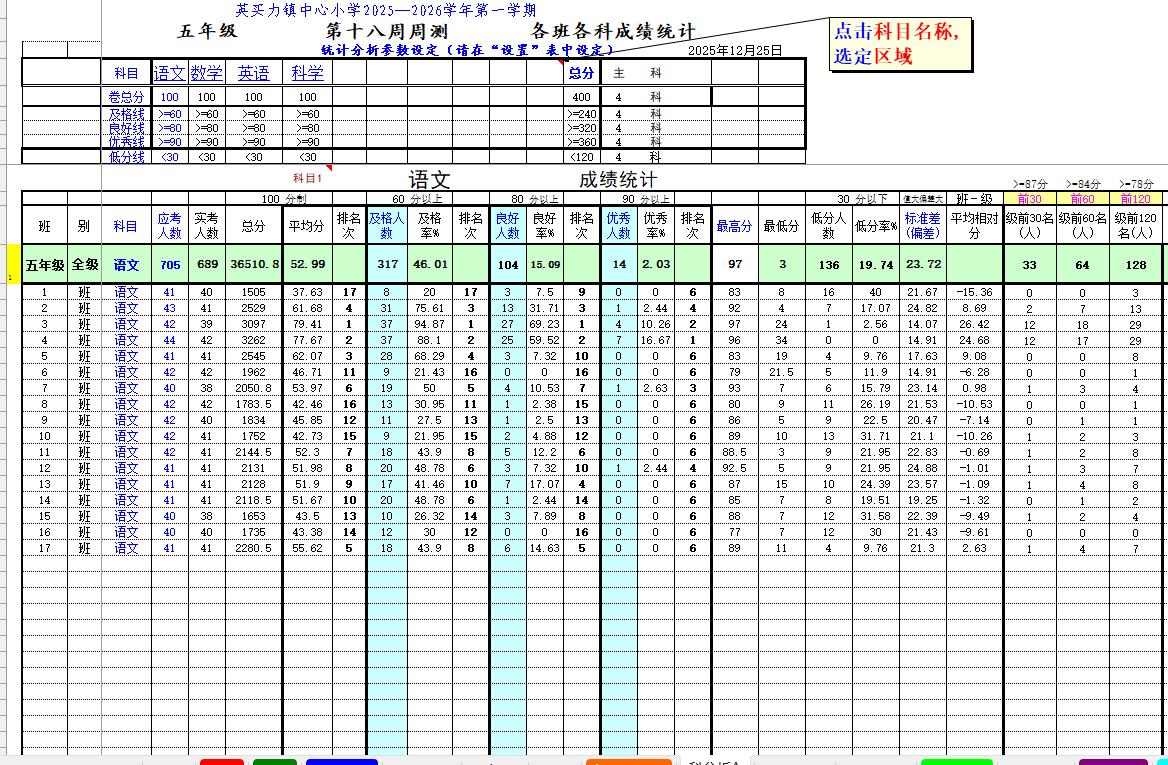Image resolution: width=1168 pixels, height=765 pixels.
Task: Click the 语文 link in class 17's row
Action: pos(126,548)
